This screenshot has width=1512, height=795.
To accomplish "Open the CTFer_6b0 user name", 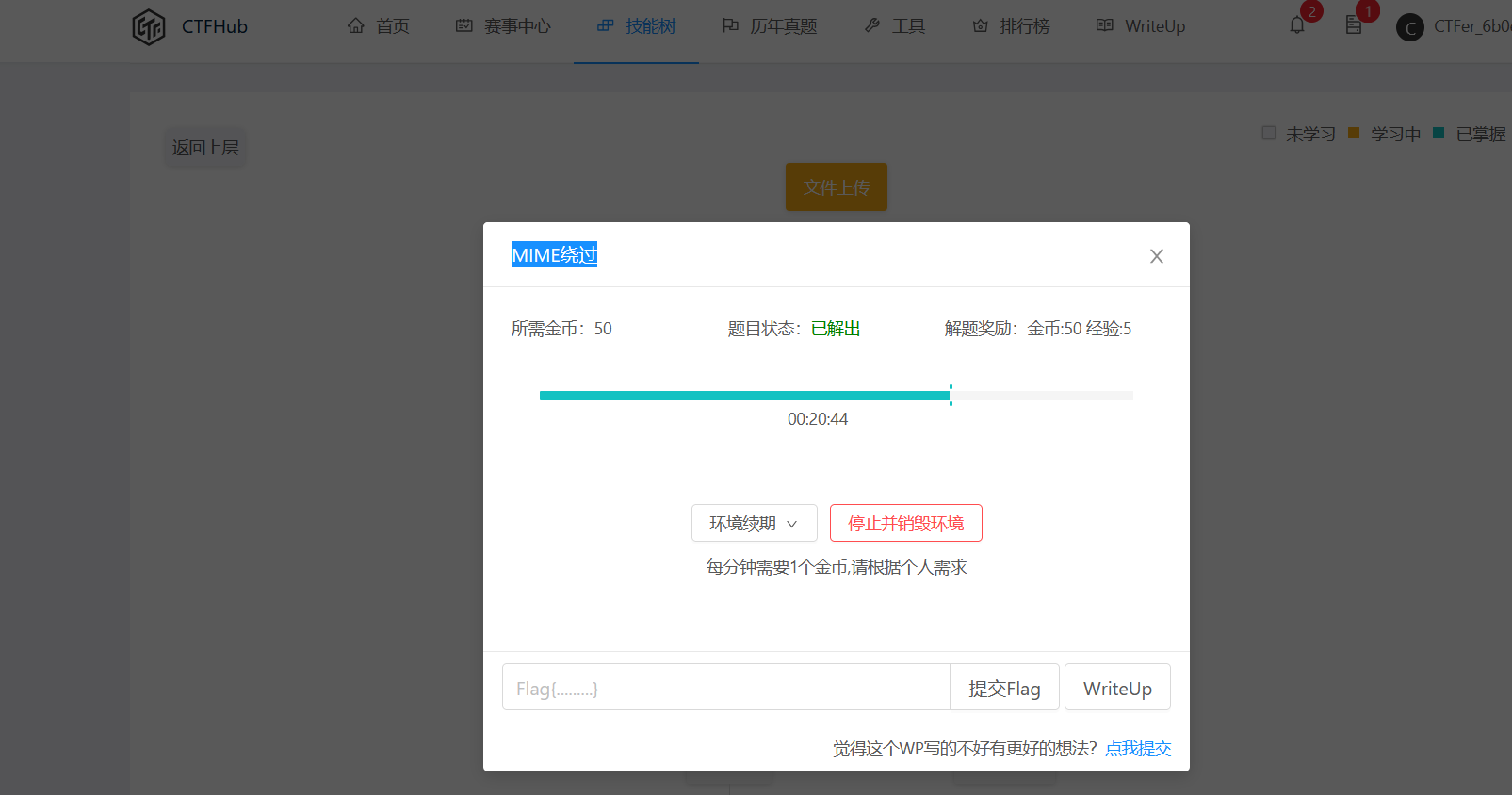I will [x=1472, y=26].
